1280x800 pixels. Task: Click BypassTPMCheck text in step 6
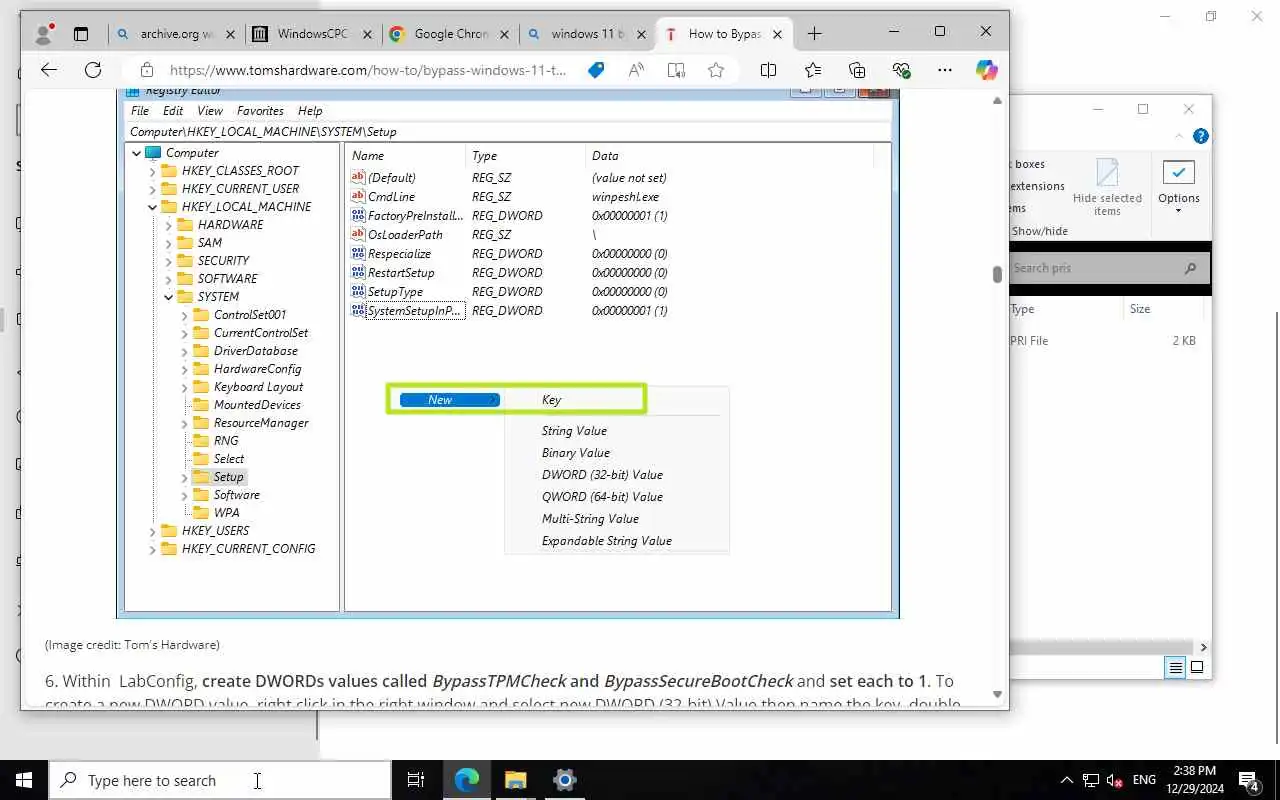(x=499, y=681)
